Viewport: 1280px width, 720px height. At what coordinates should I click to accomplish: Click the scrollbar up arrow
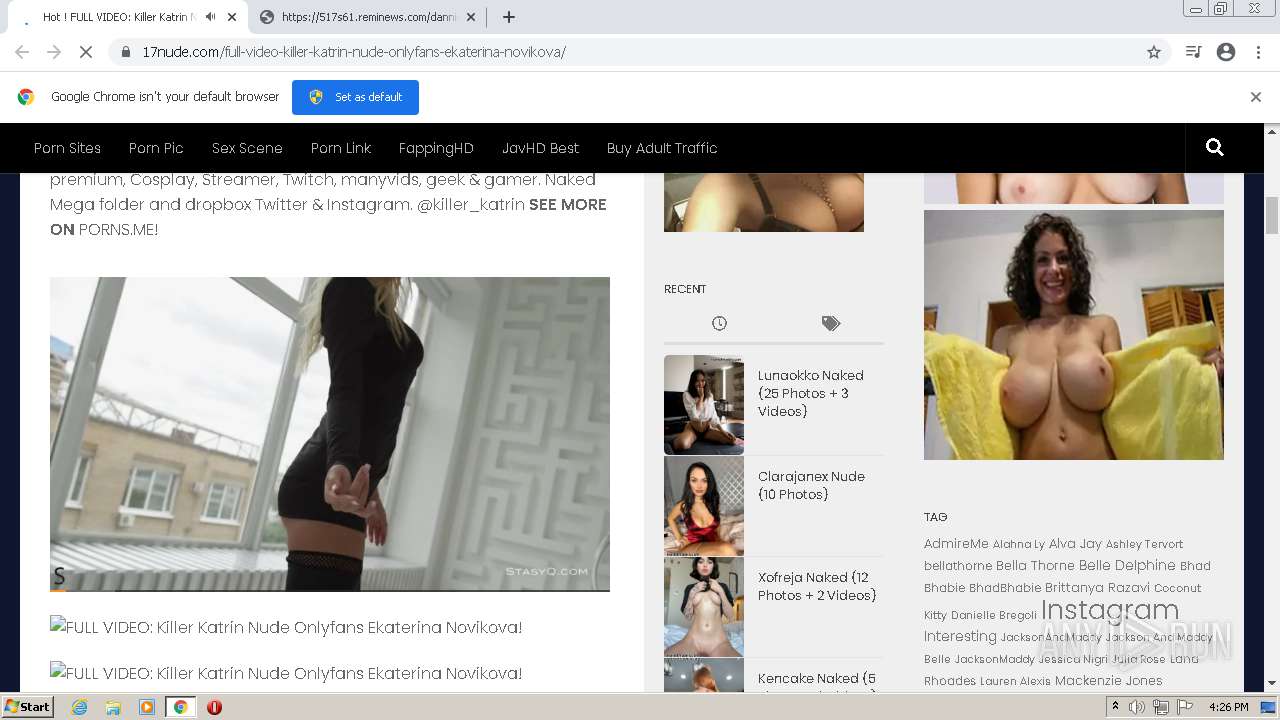(x=1272, y=131)
